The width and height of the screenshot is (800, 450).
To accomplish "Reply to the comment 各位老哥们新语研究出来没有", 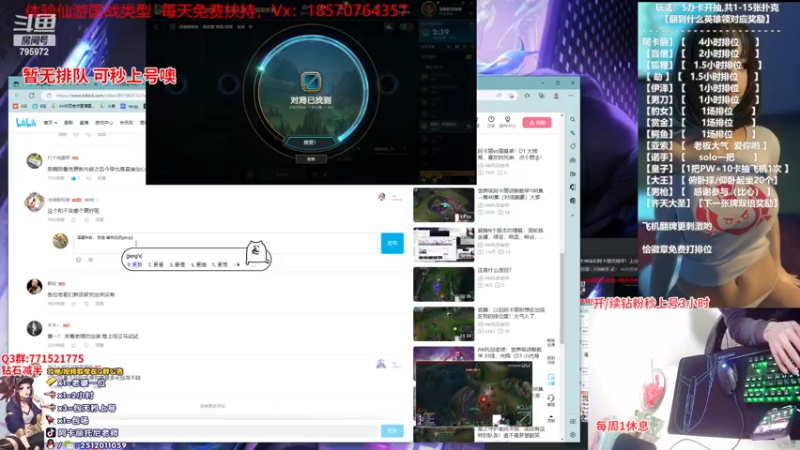I will 99,304.
